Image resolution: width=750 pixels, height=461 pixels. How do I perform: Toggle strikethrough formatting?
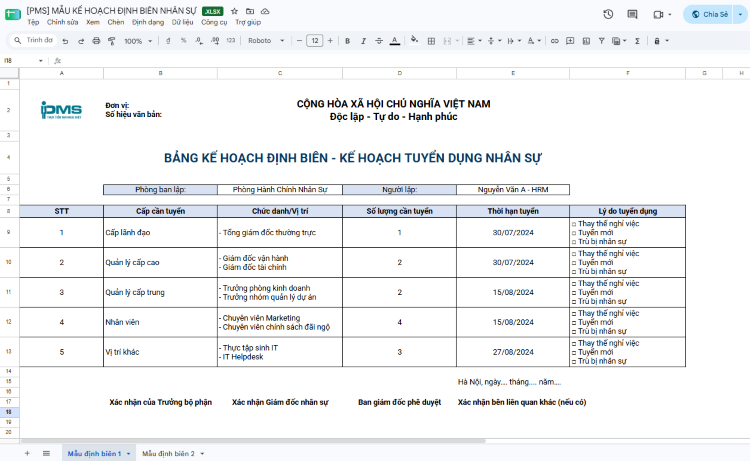coord(379,41)
